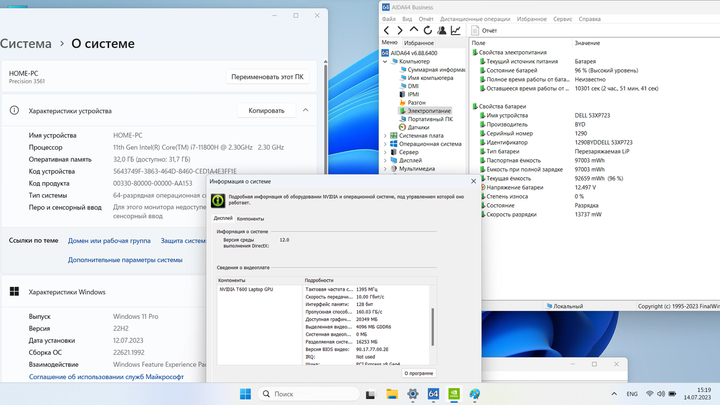Open Task View taskbar icon
This screenshot has height=405, width=720.
[370, 394]
